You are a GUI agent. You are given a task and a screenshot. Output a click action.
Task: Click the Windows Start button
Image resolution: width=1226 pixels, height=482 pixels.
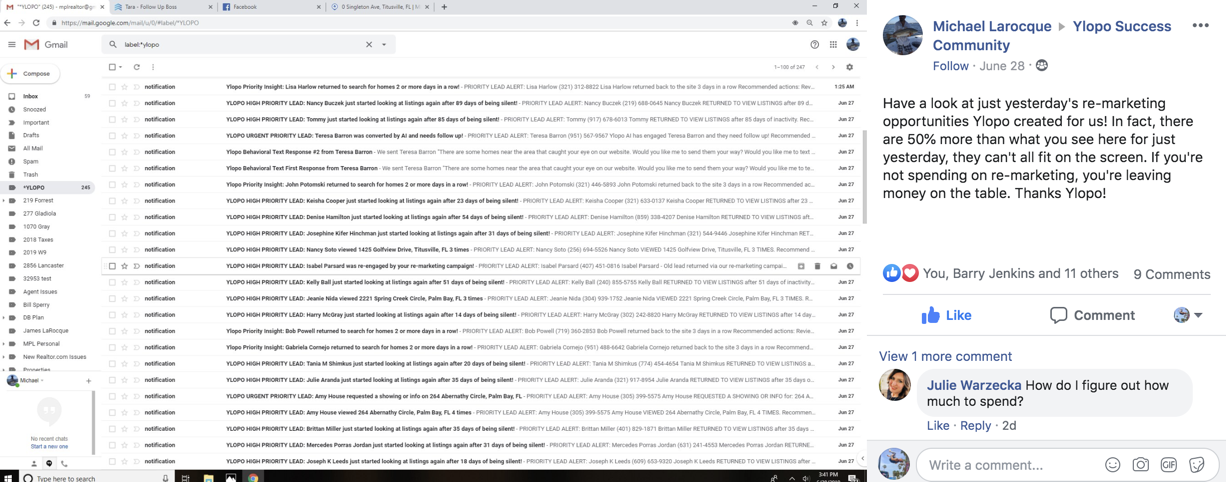[8, 478]
